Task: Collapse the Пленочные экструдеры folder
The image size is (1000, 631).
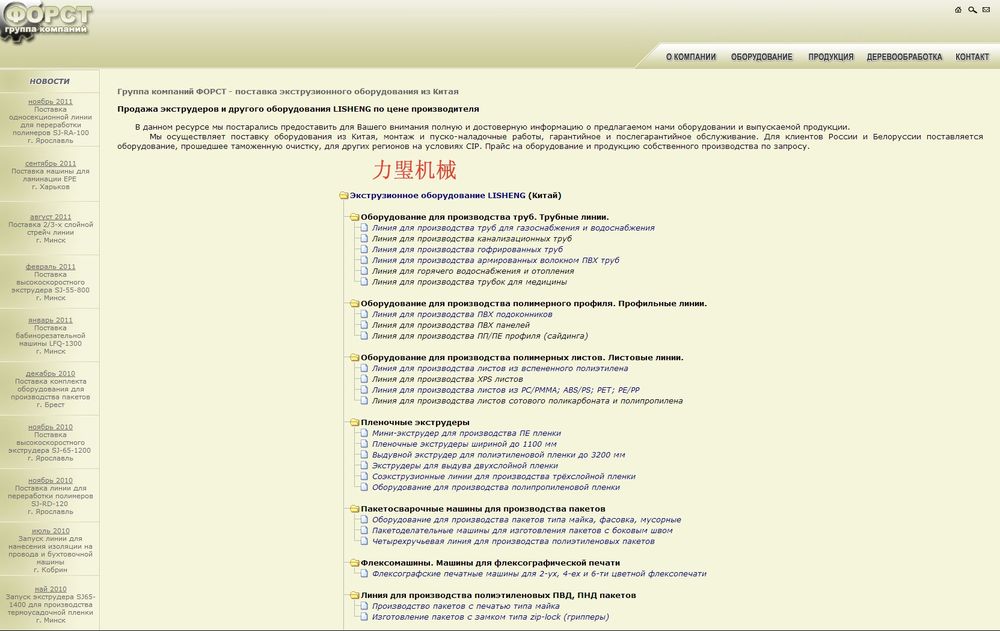Action: click(355, 422)
